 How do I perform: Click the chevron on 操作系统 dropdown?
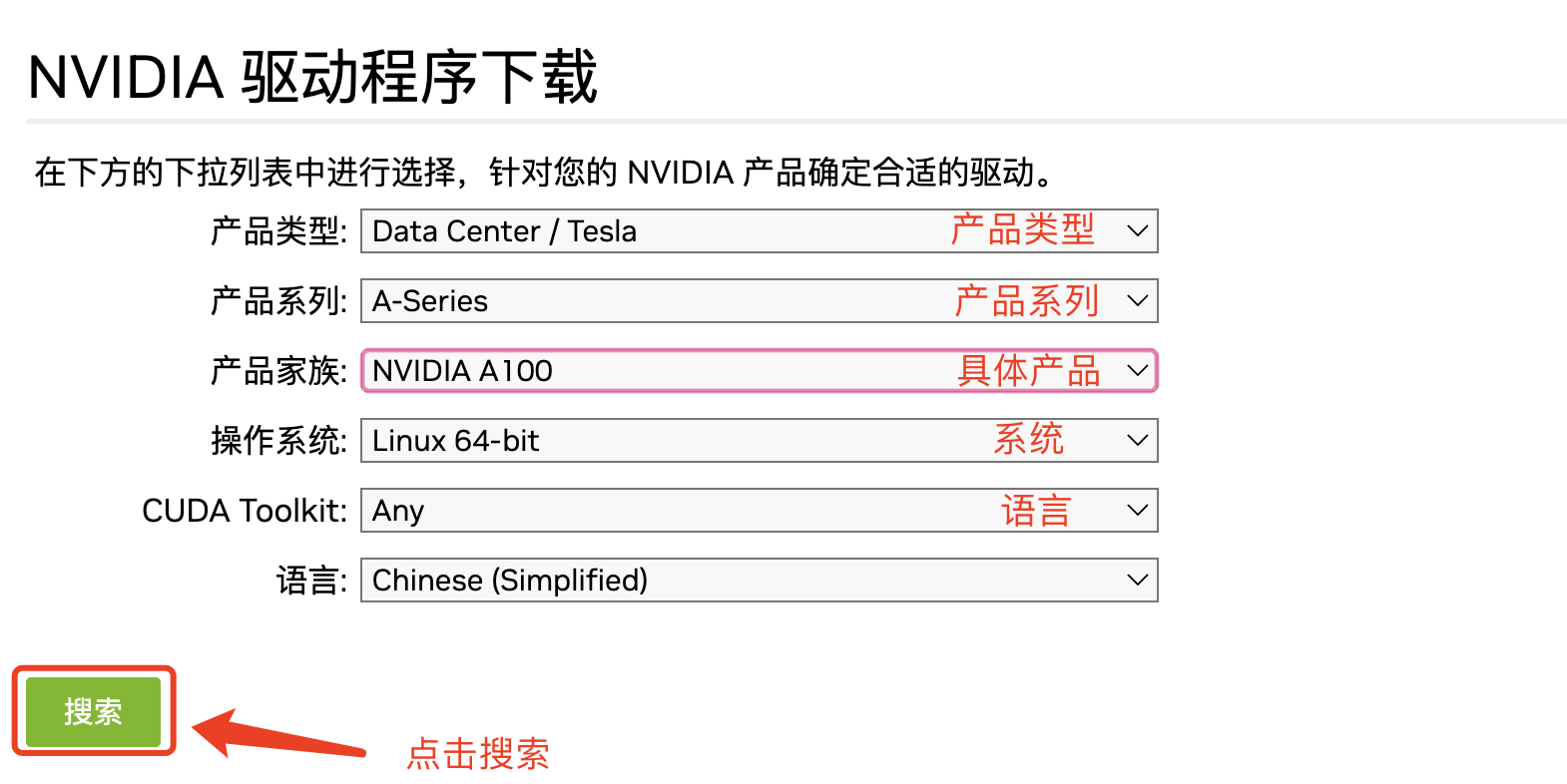(1136, 440)
